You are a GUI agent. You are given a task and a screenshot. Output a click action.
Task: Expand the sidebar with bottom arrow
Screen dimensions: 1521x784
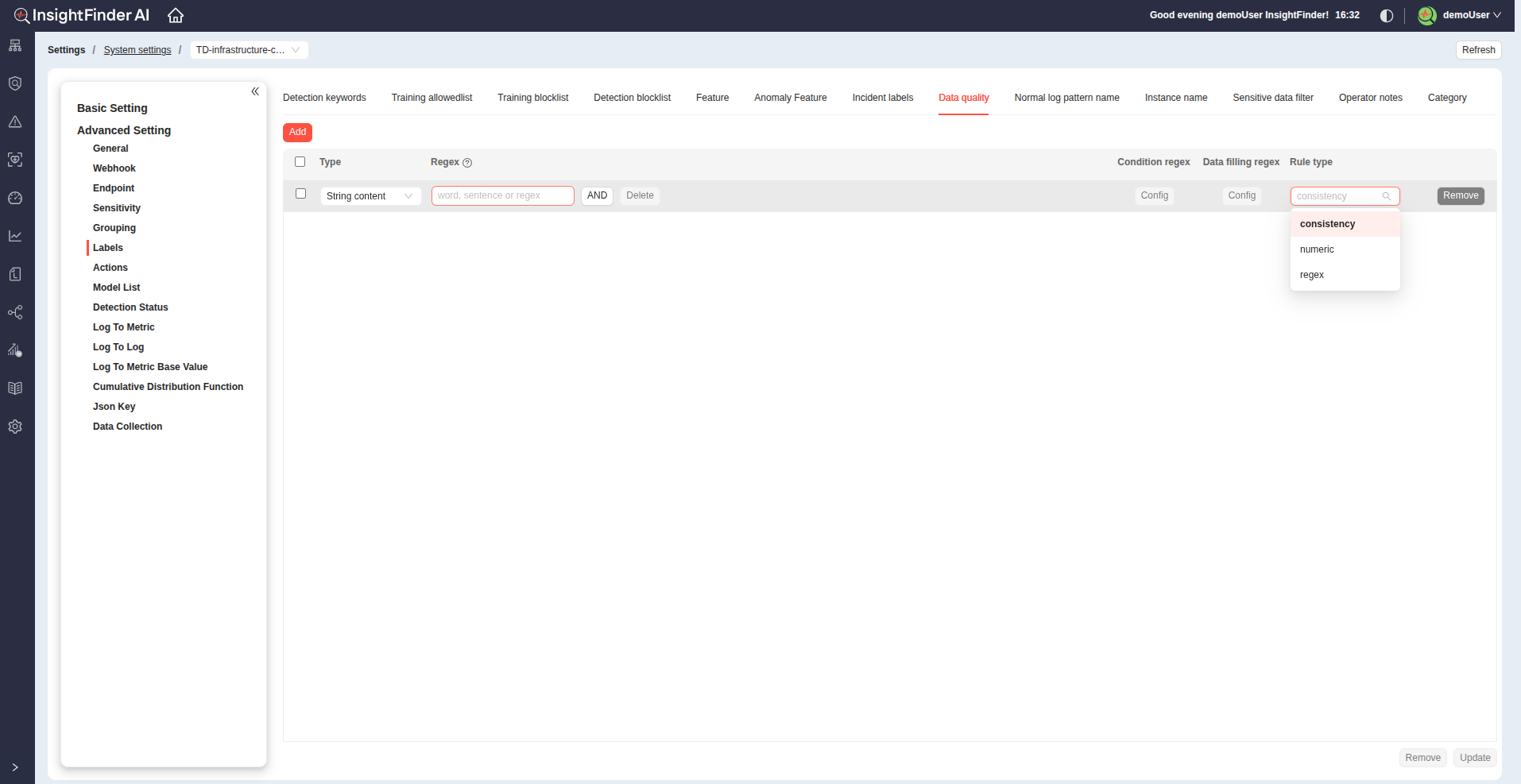[15, 767]
